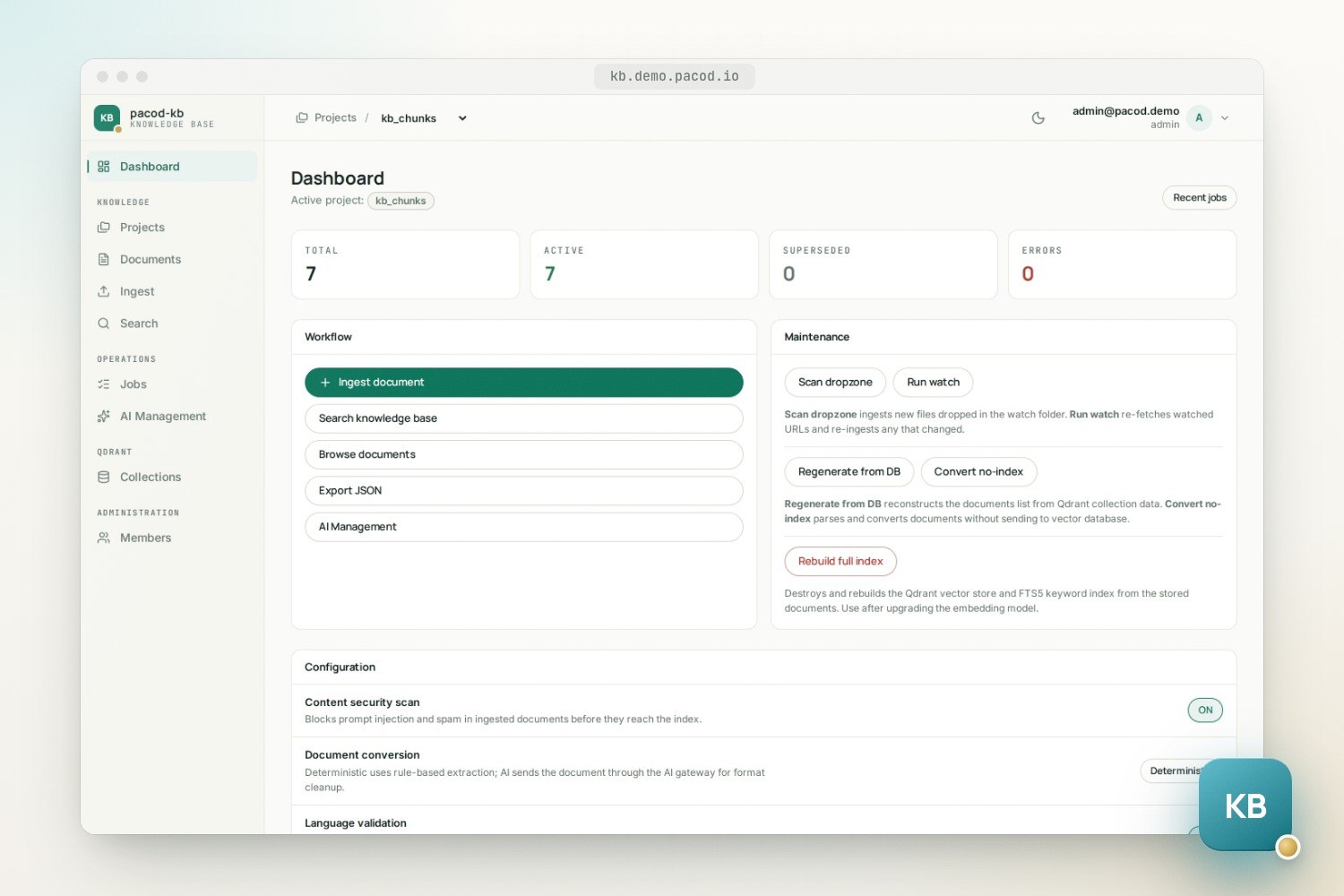Click the breadcrumb Projects folder icon
Viewport: 1344px width, 896px height.
coord(302,118)
